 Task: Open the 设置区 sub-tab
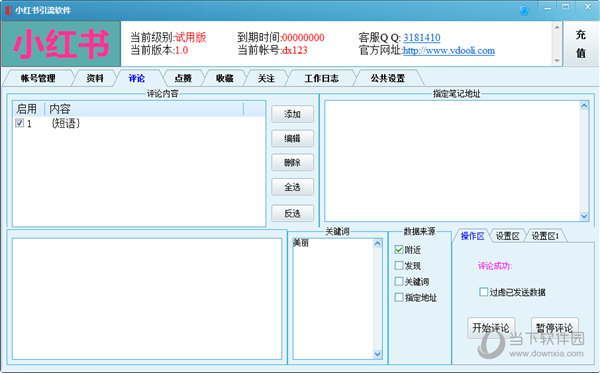(507, 236)
